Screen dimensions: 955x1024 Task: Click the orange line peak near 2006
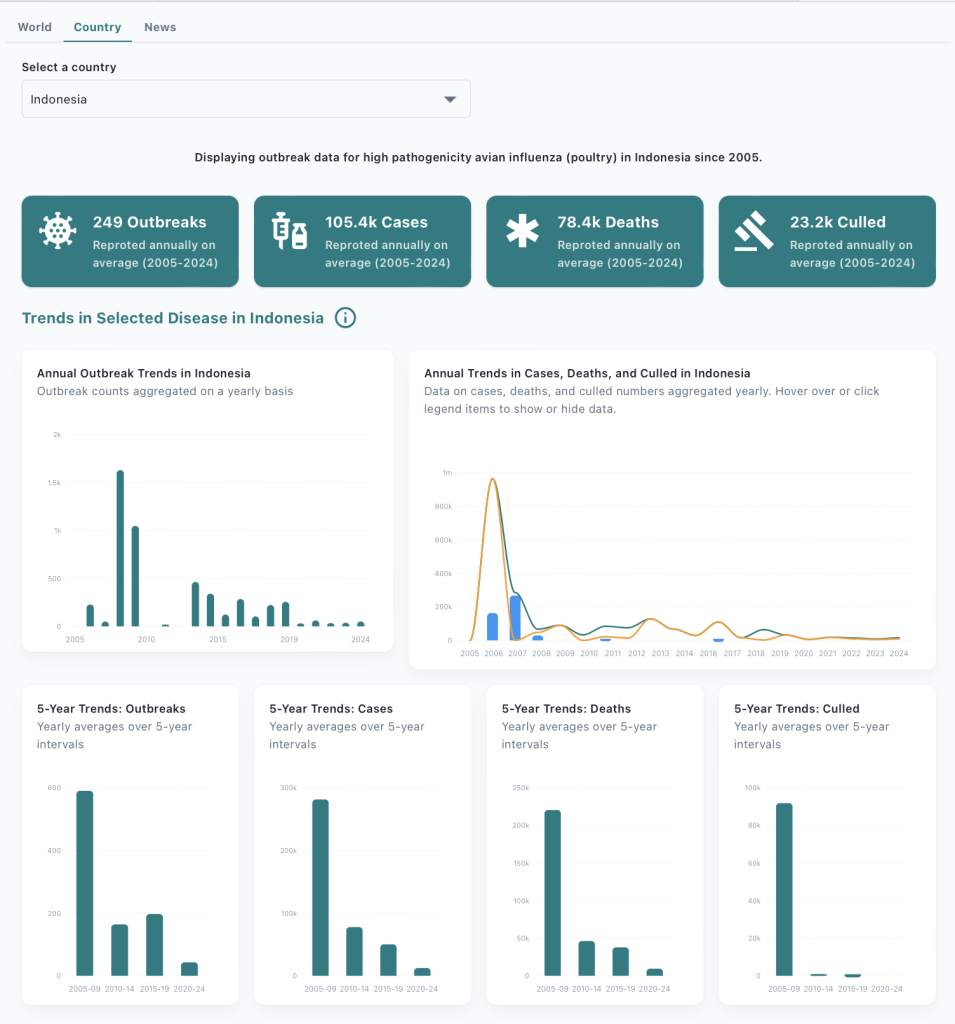(493, 479)
